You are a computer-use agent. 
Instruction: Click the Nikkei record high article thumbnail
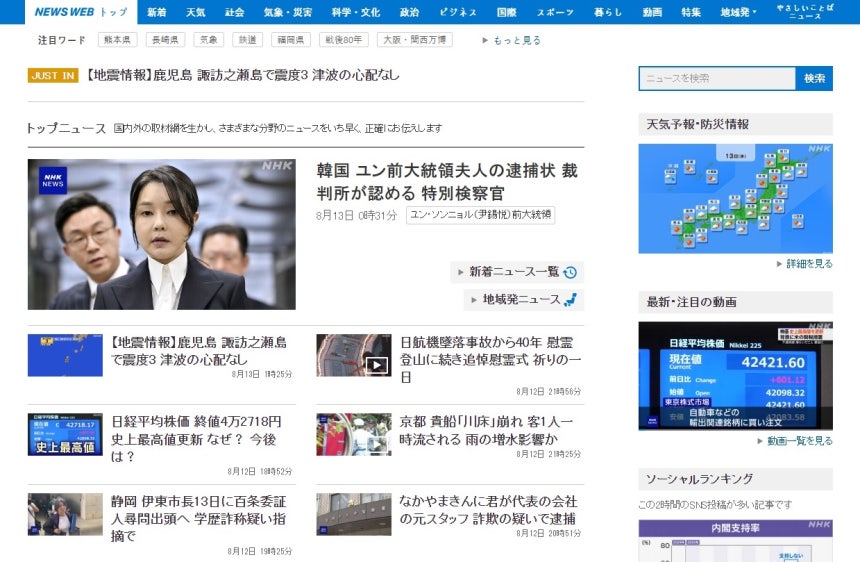(x=65, y=434)
